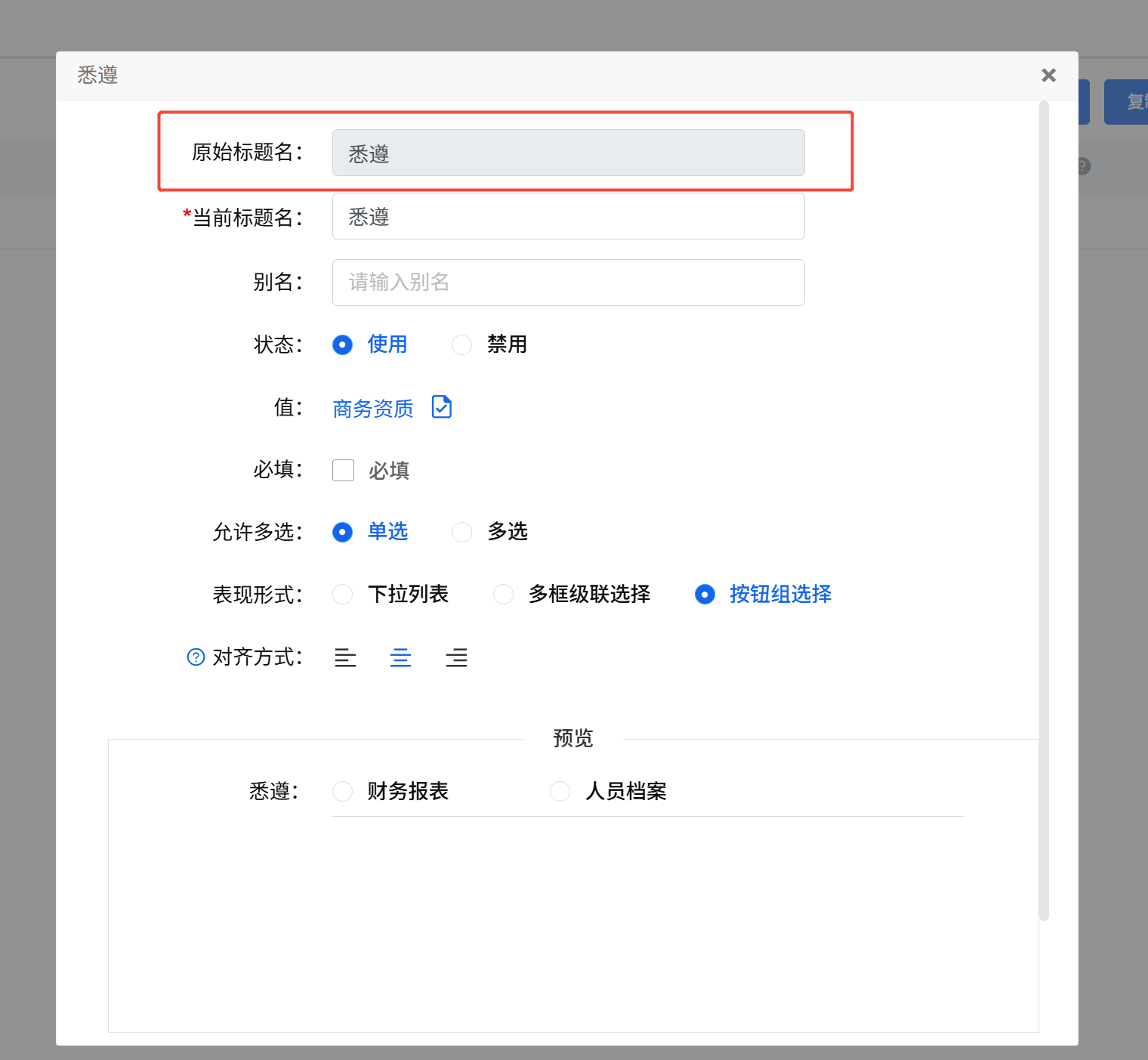1148x1060 pixels.
Task: Select 人员档案 in the preview
Action: [x=560, y=792]
